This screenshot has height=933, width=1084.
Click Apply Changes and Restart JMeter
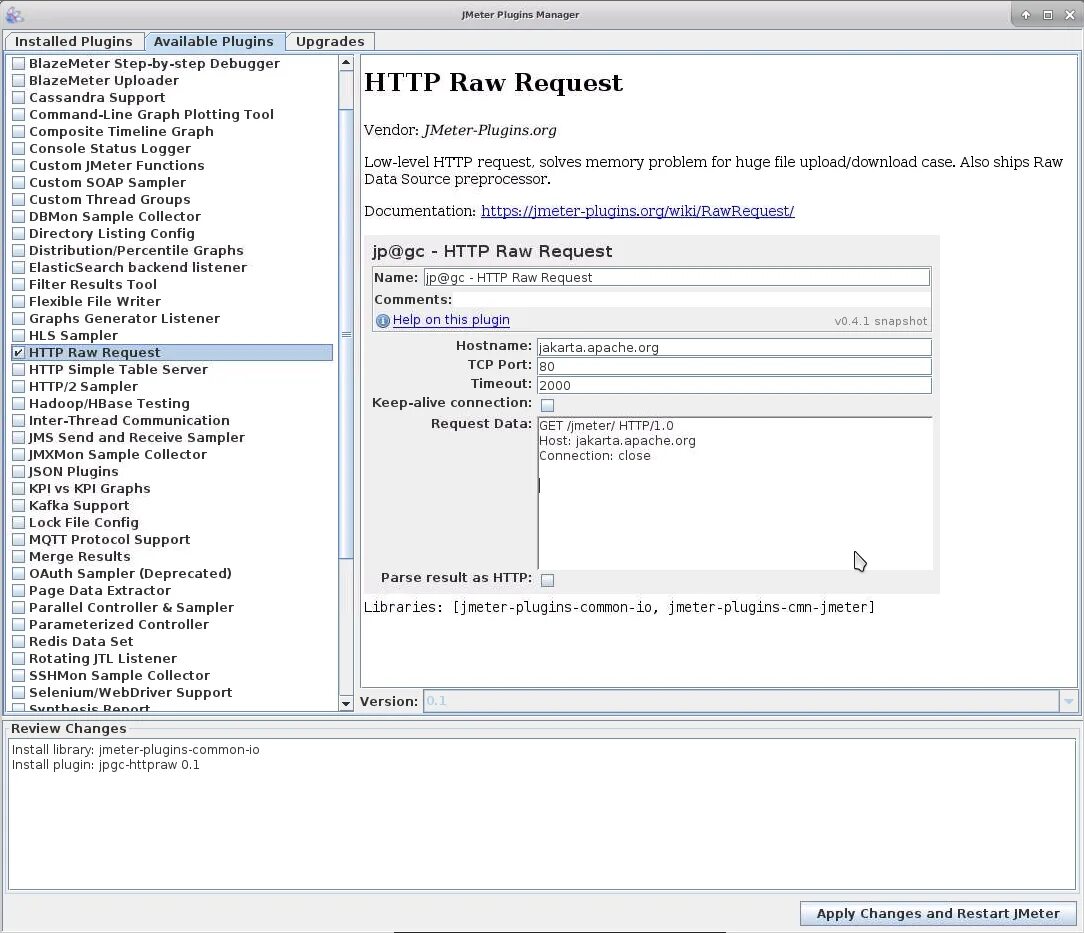coord(938,914)
